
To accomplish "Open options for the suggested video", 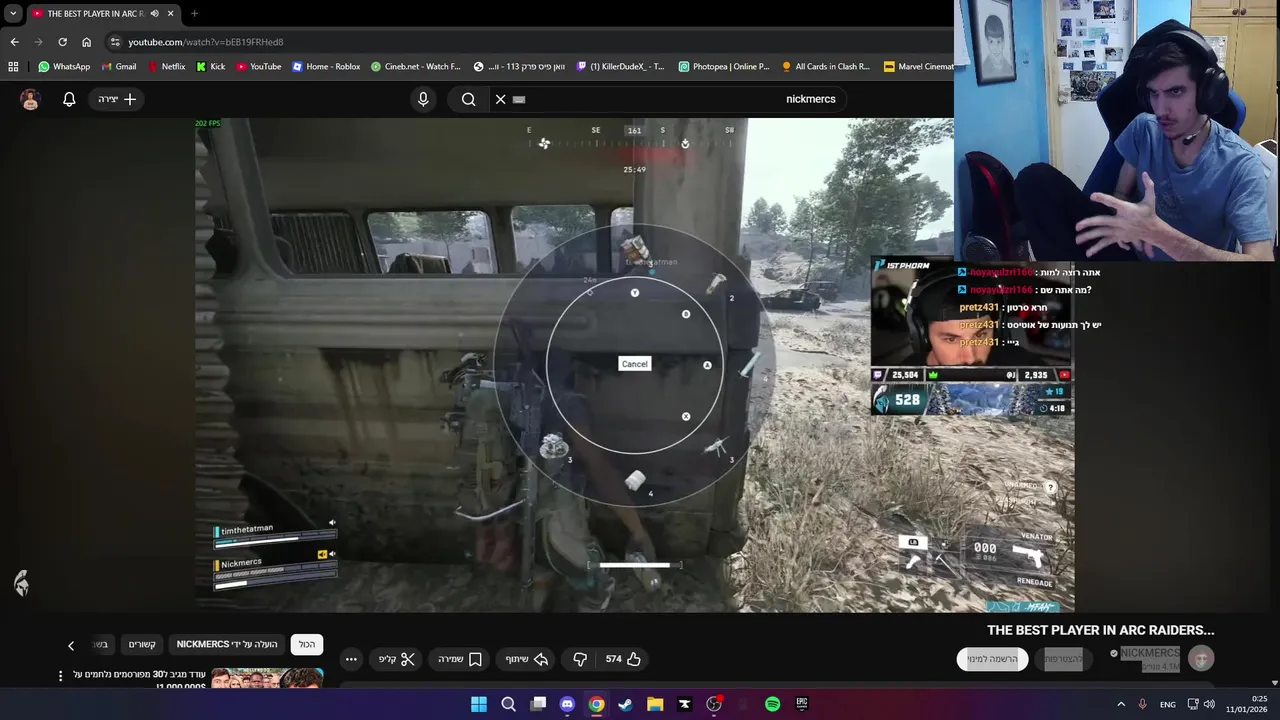I will click(60, 676).
